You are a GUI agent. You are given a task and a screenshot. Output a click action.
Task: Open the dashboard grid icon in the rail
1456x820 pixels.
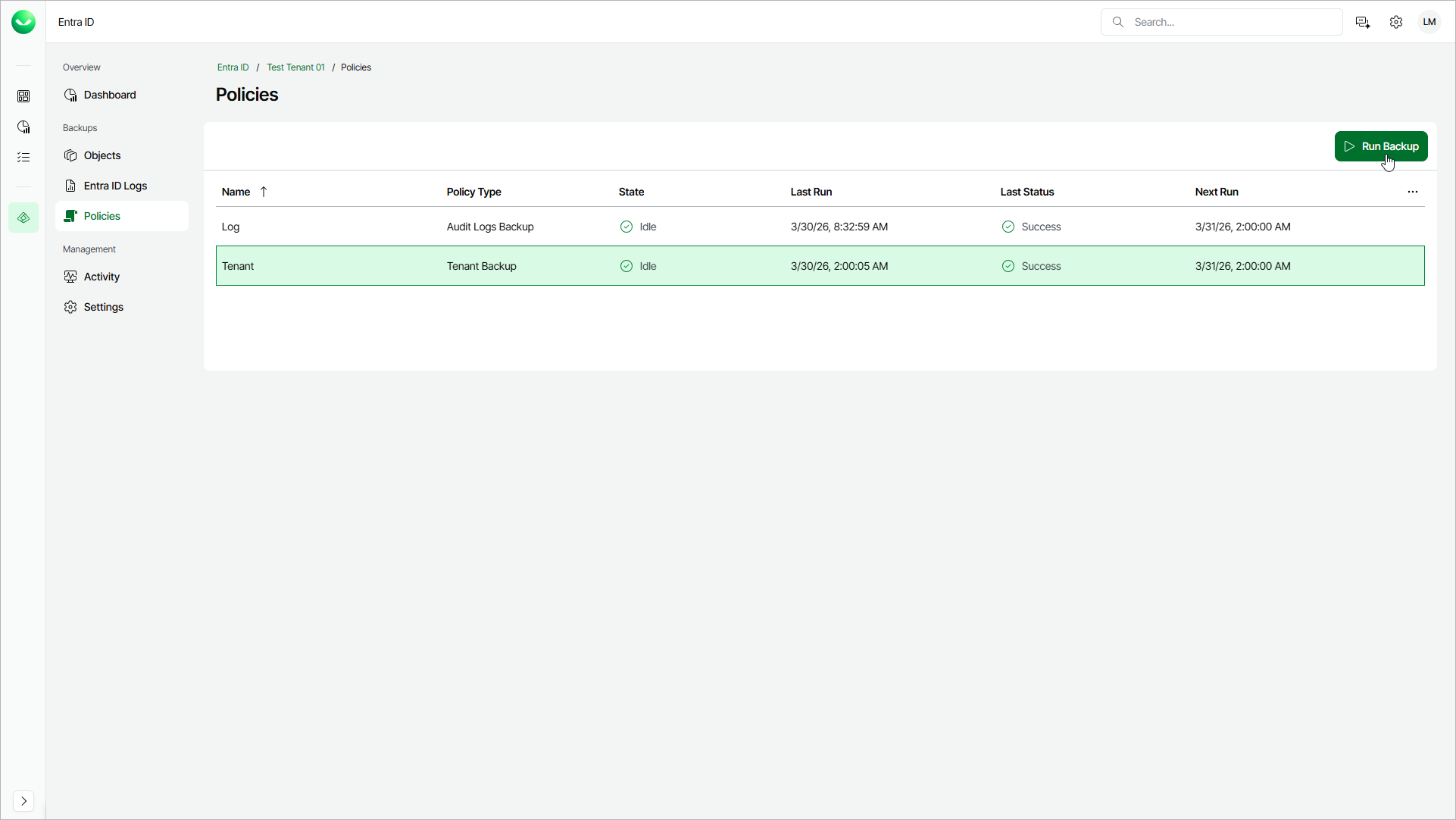(x=23, y=96)
